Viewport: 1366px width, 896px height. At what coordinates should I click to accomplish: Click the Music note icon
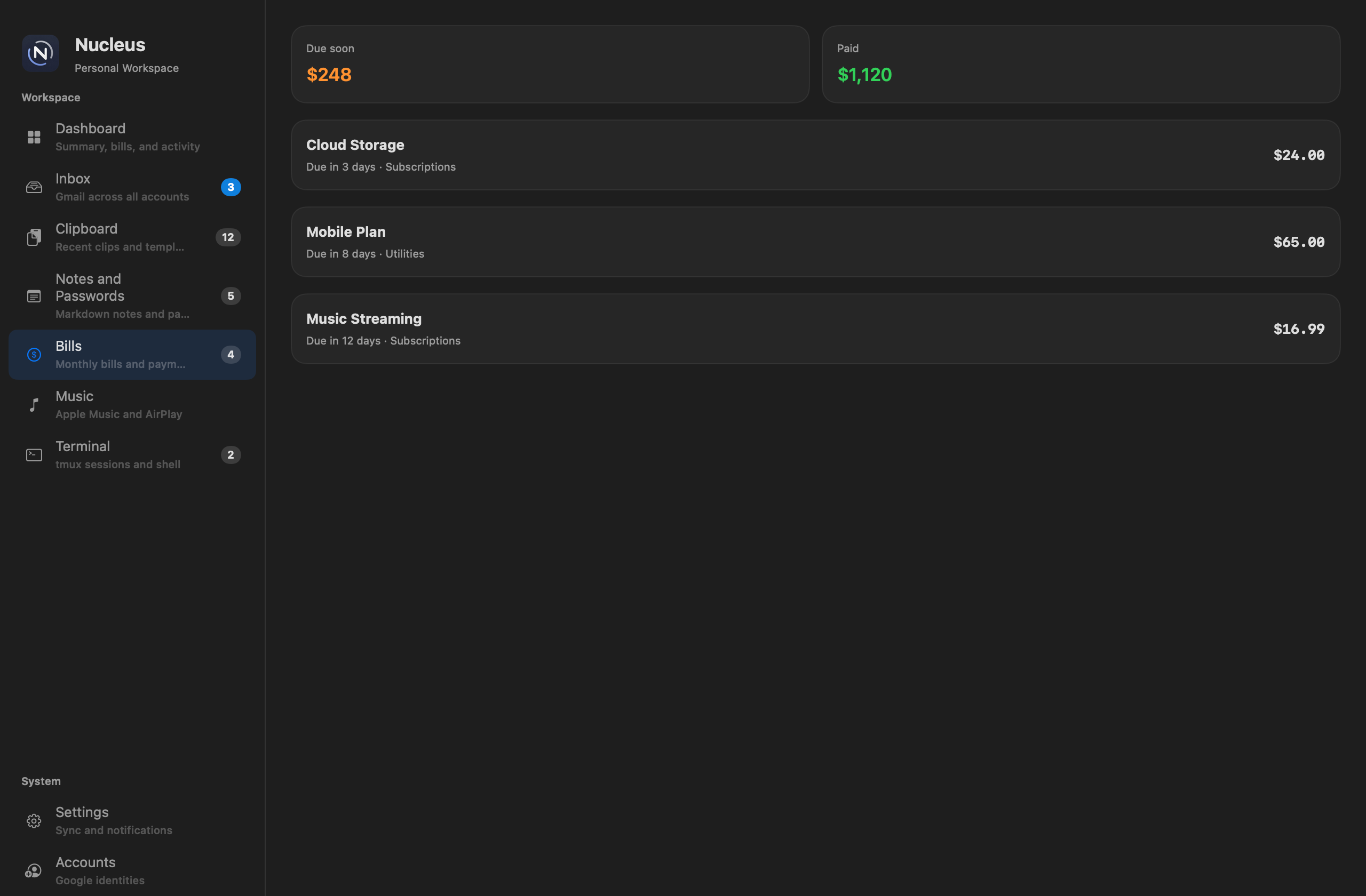point(34,404)
